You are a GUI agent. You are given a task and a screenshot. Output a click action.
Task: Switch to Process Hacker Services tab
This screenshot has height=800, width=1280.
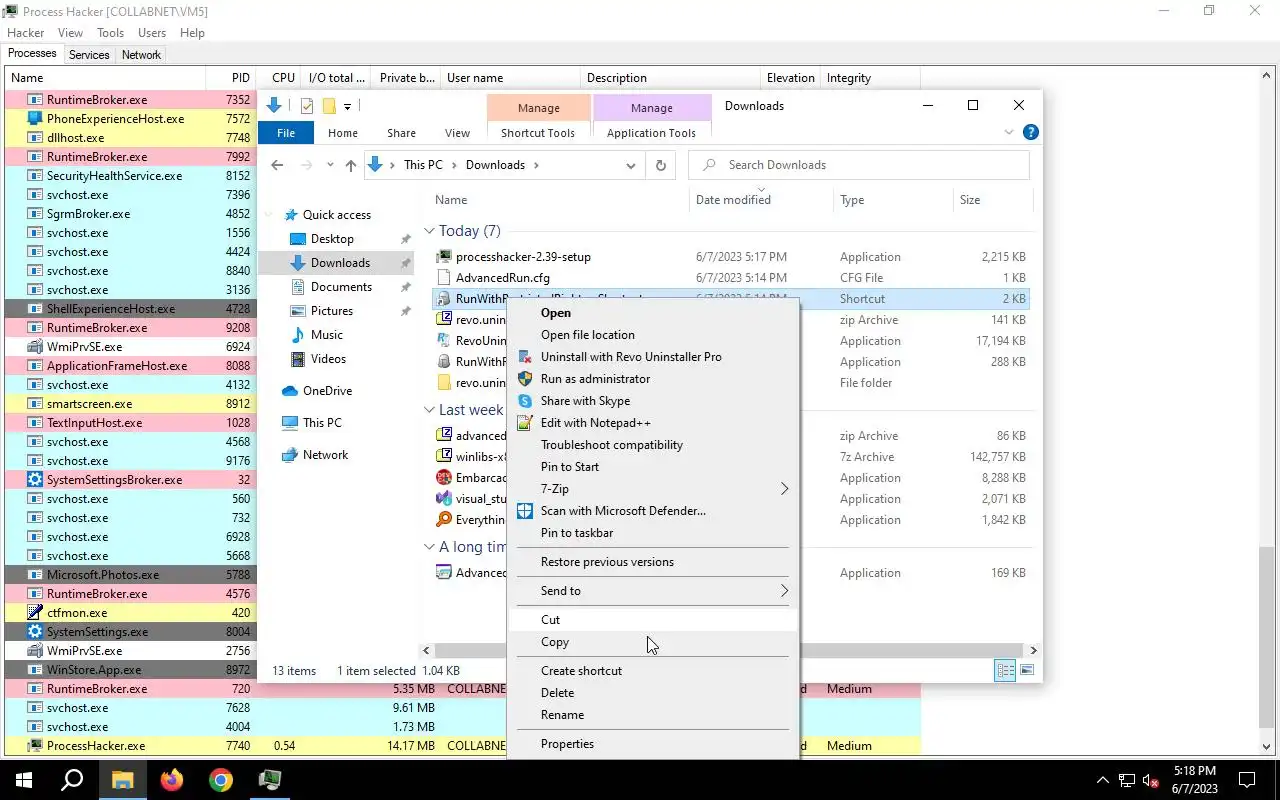(89, 55)
